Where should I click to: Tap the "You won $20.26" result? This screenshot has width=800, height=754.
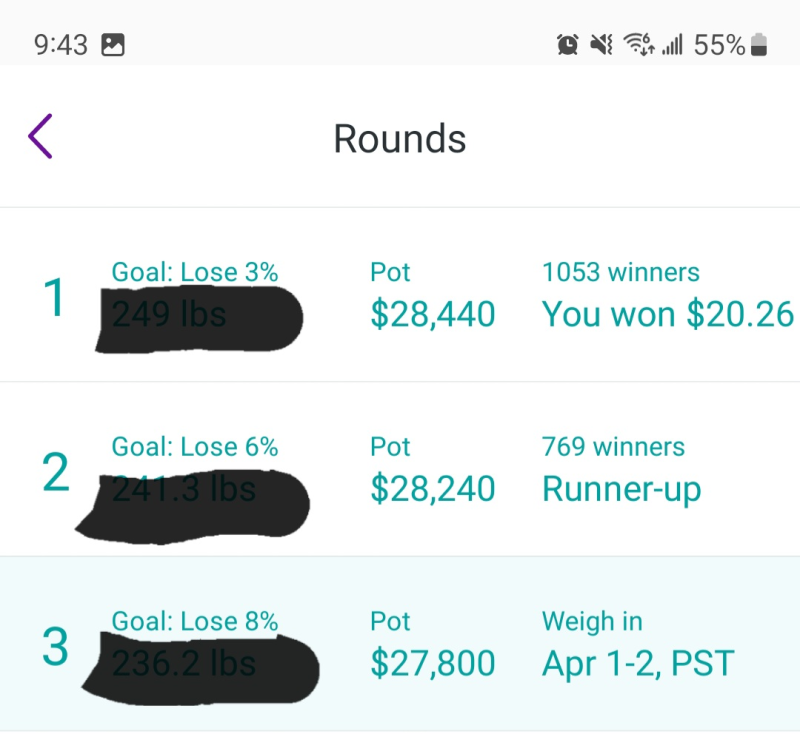[x=667, y=314]
